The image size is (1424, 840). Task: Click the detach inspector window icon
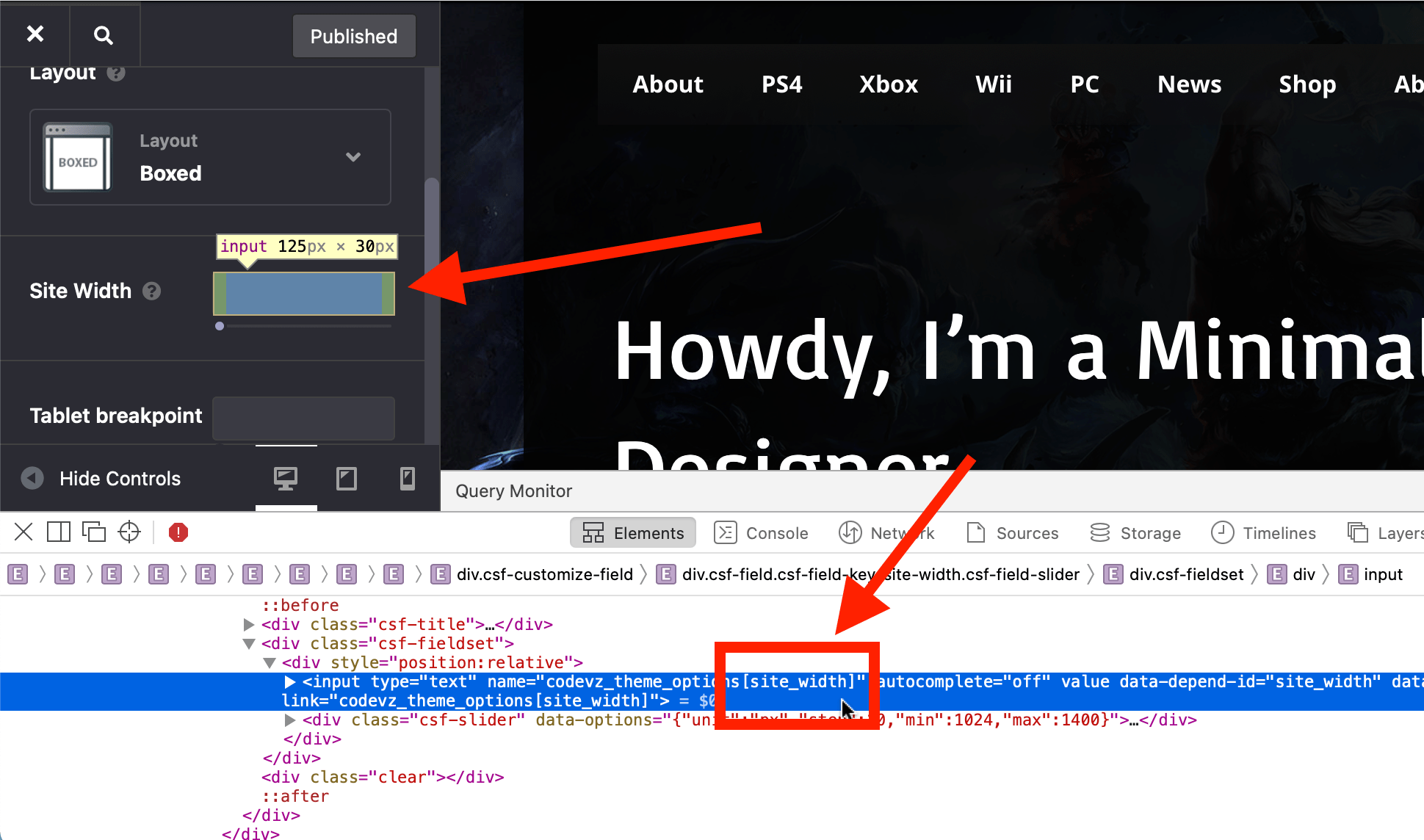[94, 532]
